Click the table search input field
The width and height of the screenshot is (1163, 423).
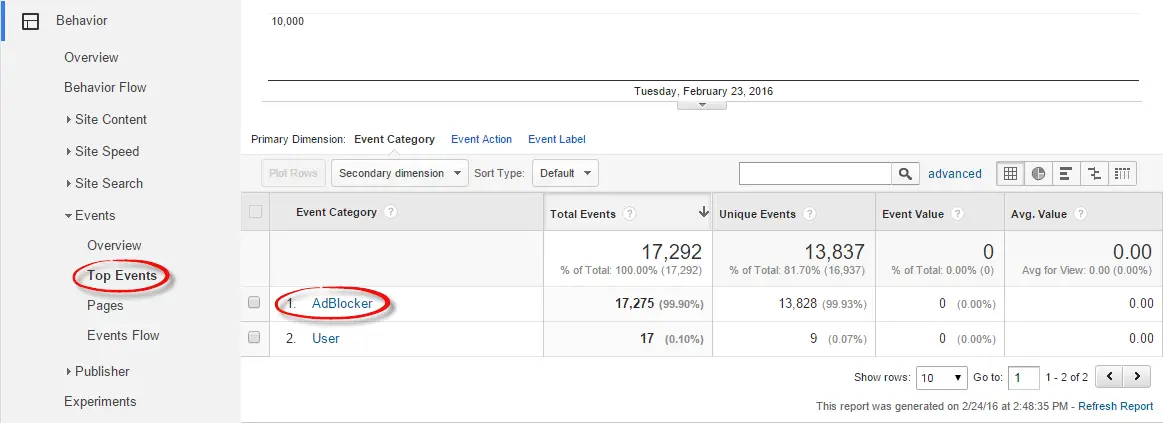point(815,174)
